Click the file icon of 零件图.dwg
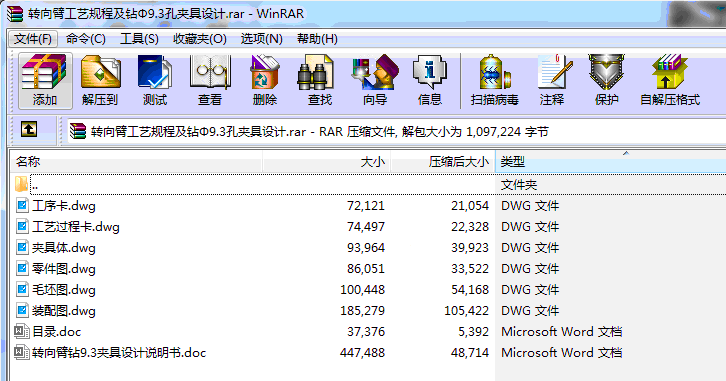The height and width of the screenshot is (381, 726). coord(22,269)
